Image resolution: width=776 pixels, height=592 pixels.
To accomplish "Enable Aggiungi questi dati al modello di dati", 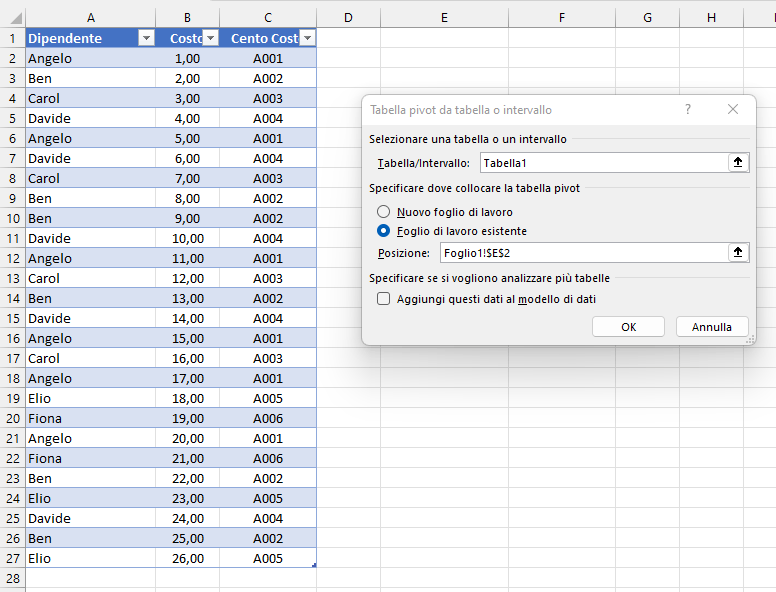I will tap(384, 299).
